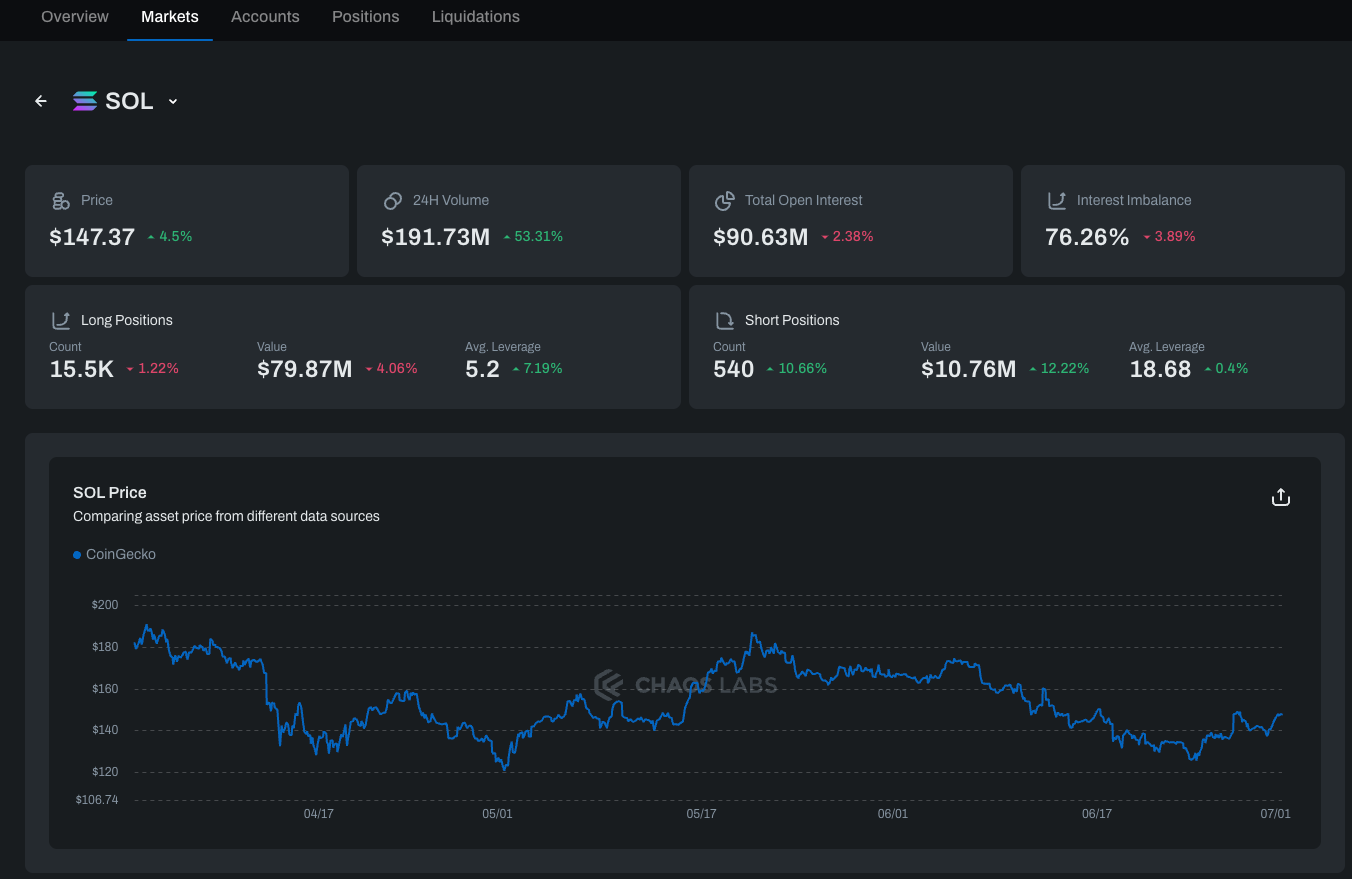The width and height of the screenshot is (1352, 879).
Task: Click the Total Open Interest label
Action: [x=804, y=201]
